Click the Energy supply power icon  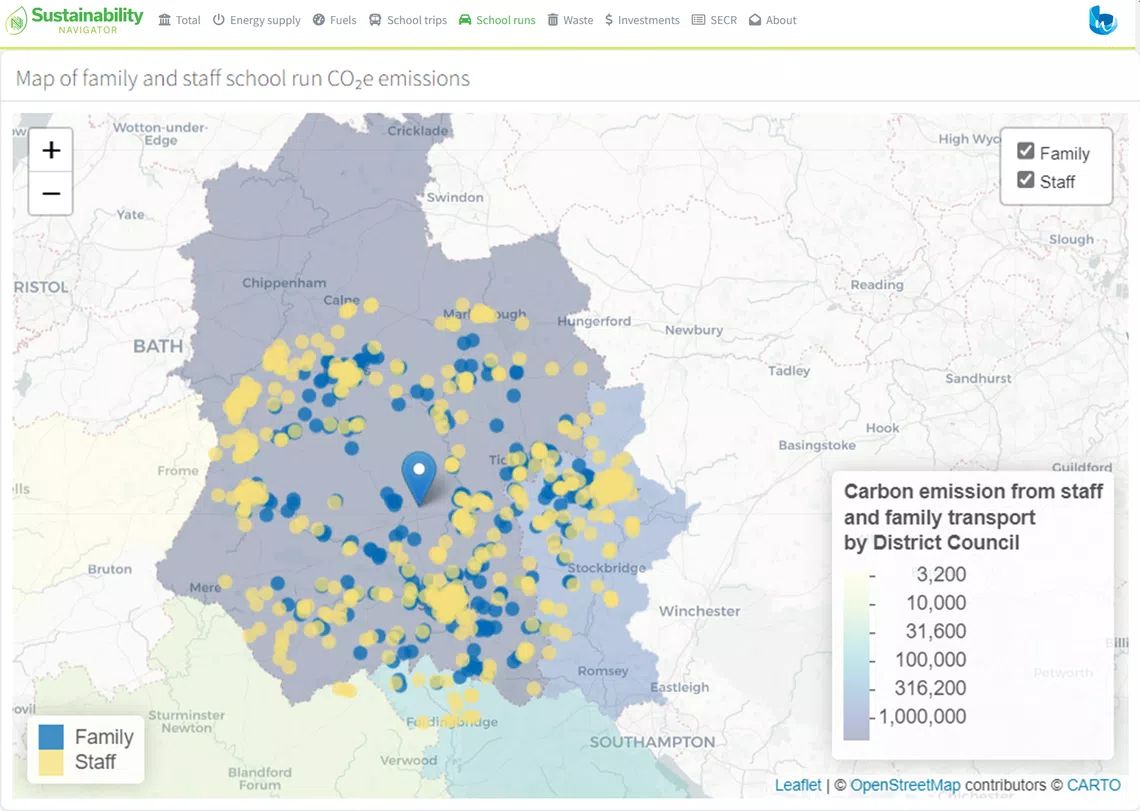pyautogui.click(x=221, y=19)
